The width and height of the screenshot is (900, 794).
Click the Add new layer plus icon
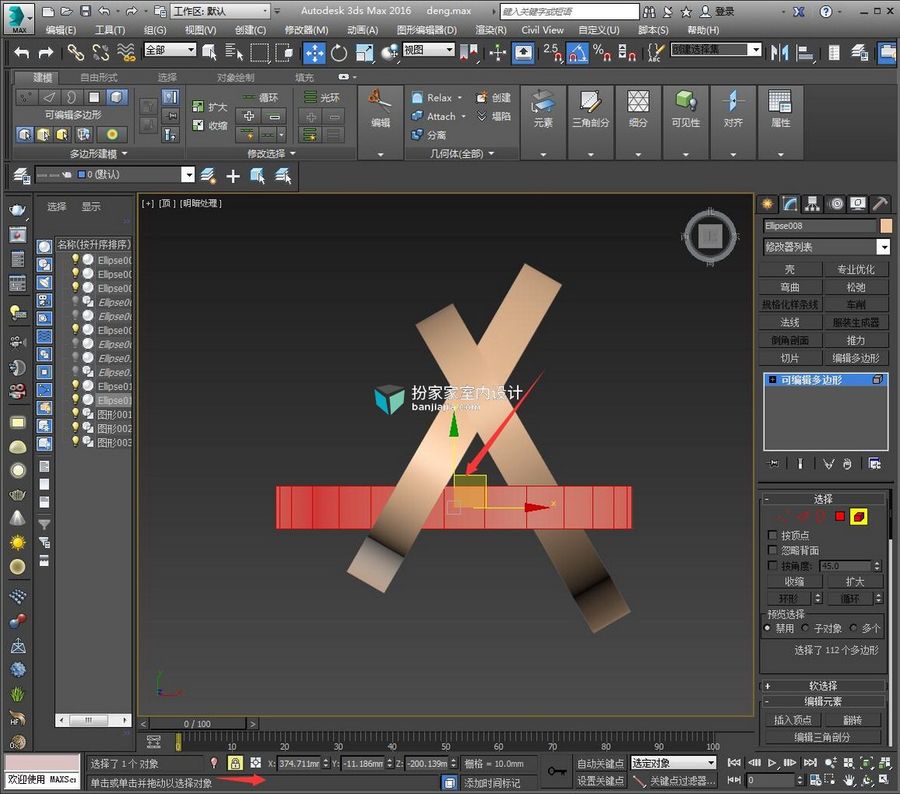[x=233, y=176]
